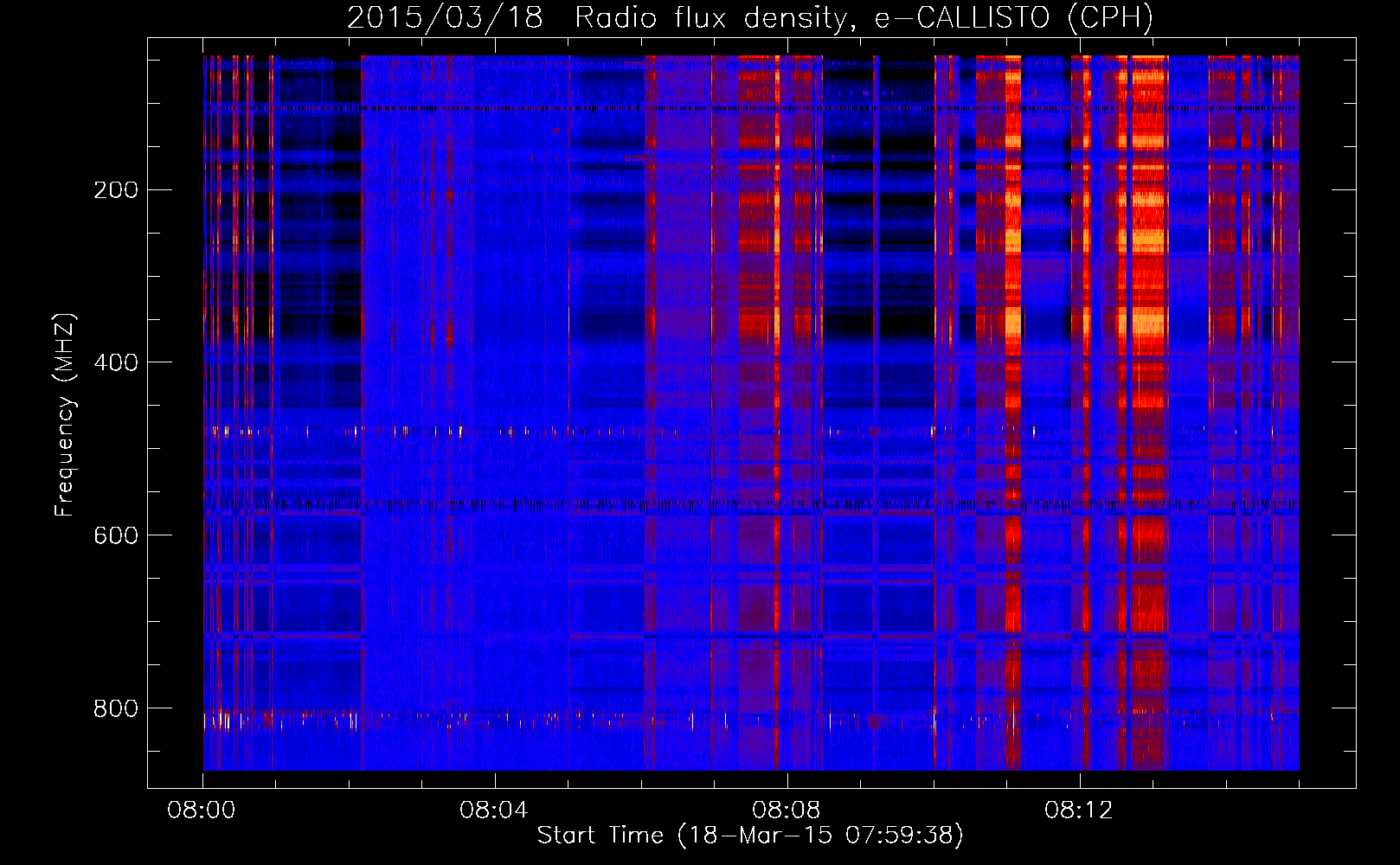This screenshot has width=1400, height=865.
Task: Click the 600 frequency tick label
Action: (116, 535)
